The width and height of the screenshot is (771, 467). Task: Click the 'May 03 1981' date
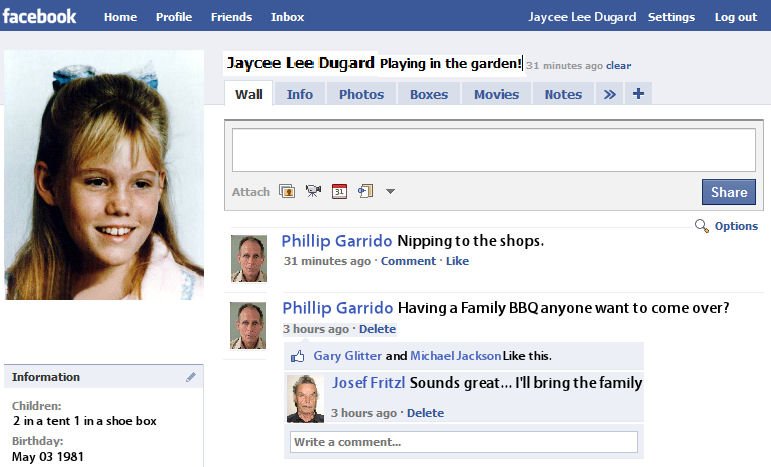click(48, 457)
